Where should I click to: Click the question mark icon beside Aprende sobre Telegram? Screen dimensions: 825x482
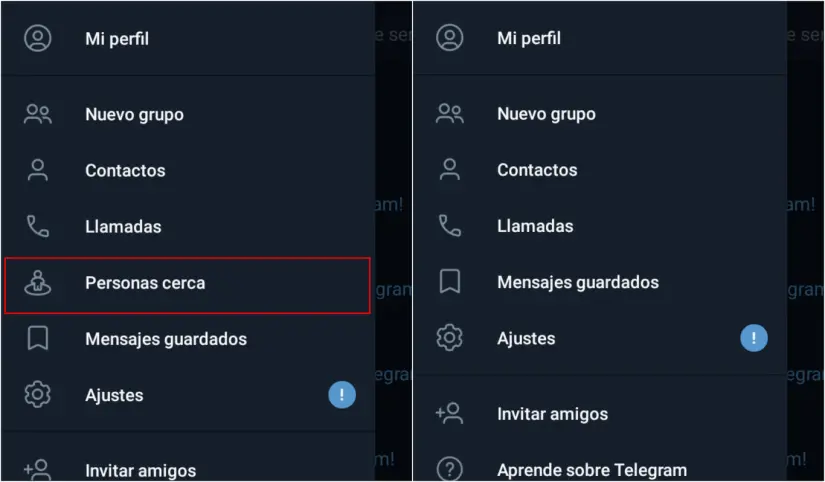450,469
